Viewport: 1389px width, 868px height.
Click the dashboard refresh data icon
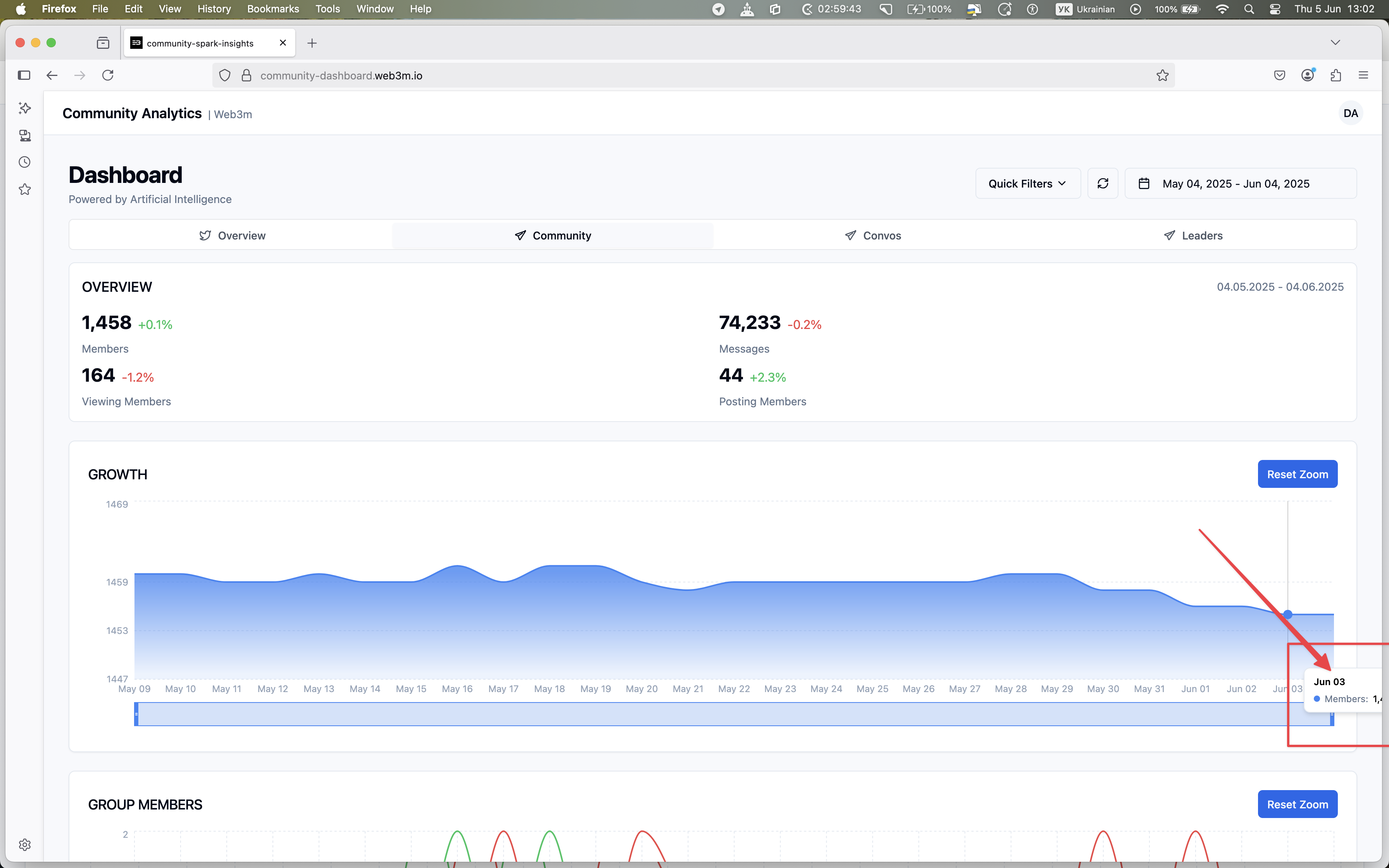(x=1103, y=184)
